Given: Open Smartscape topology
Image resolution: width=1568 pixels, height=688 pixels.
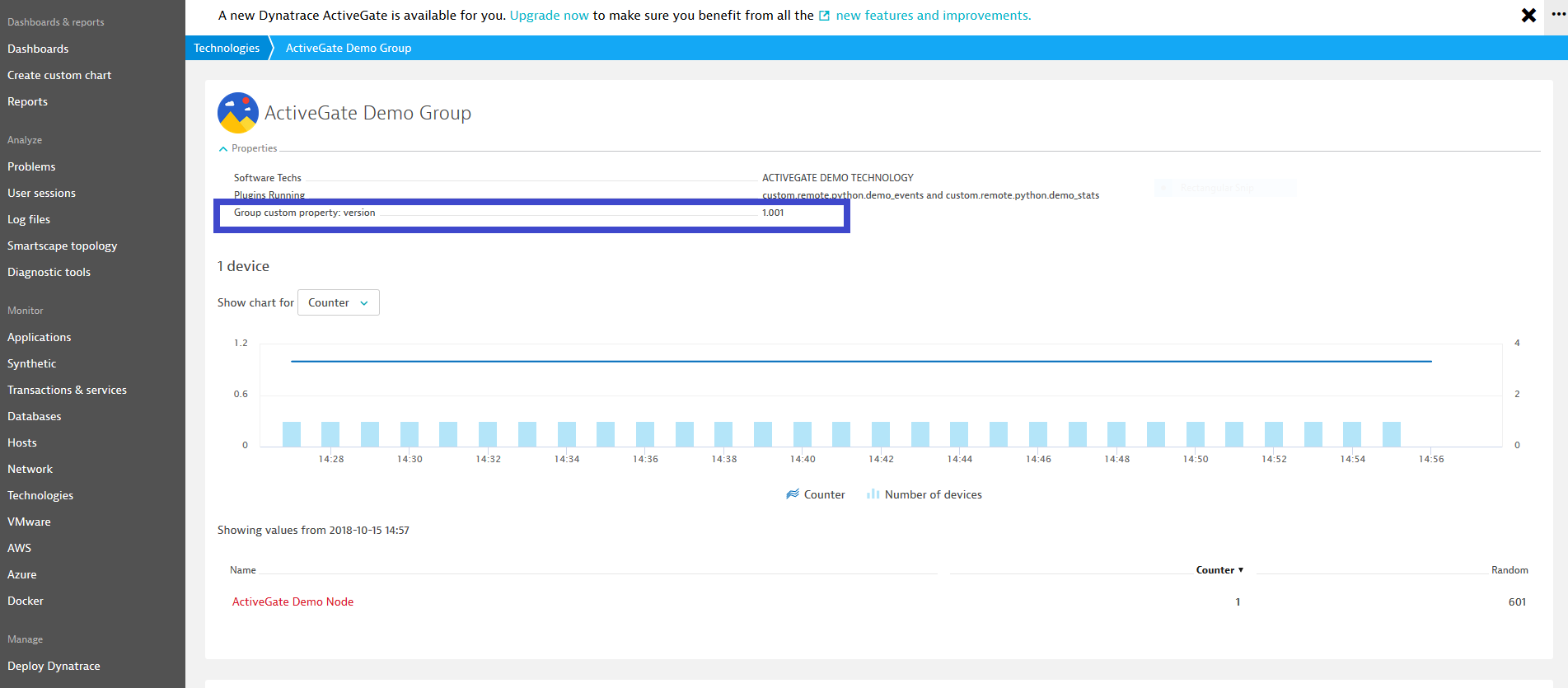Looking at the screenshot, I should click(x=63, y=246).
